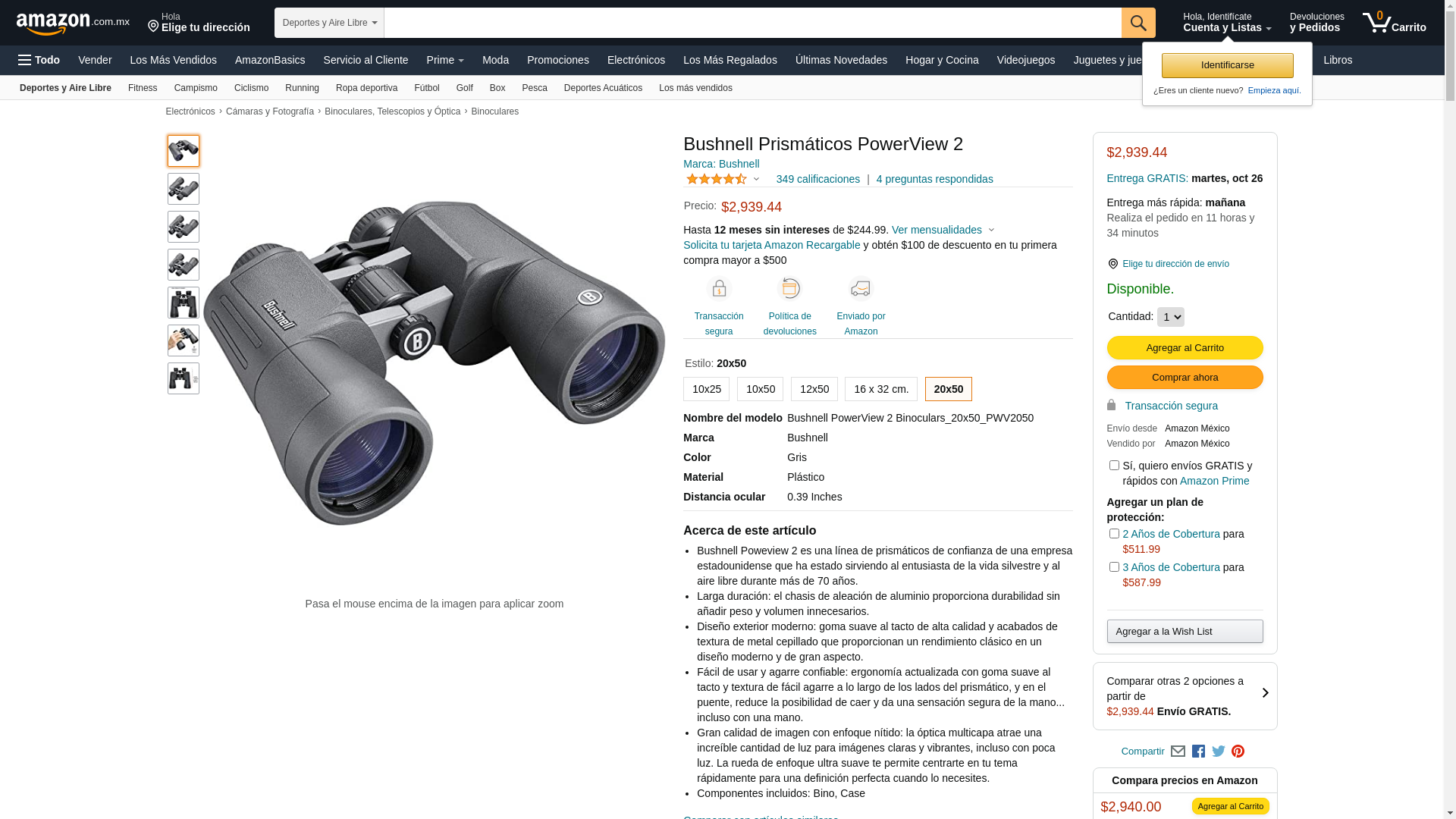The height and width of the screenshot is (819, 1456).
Task: Open the Deportes y Aire Libre search category dropdown
Action: 329,23
